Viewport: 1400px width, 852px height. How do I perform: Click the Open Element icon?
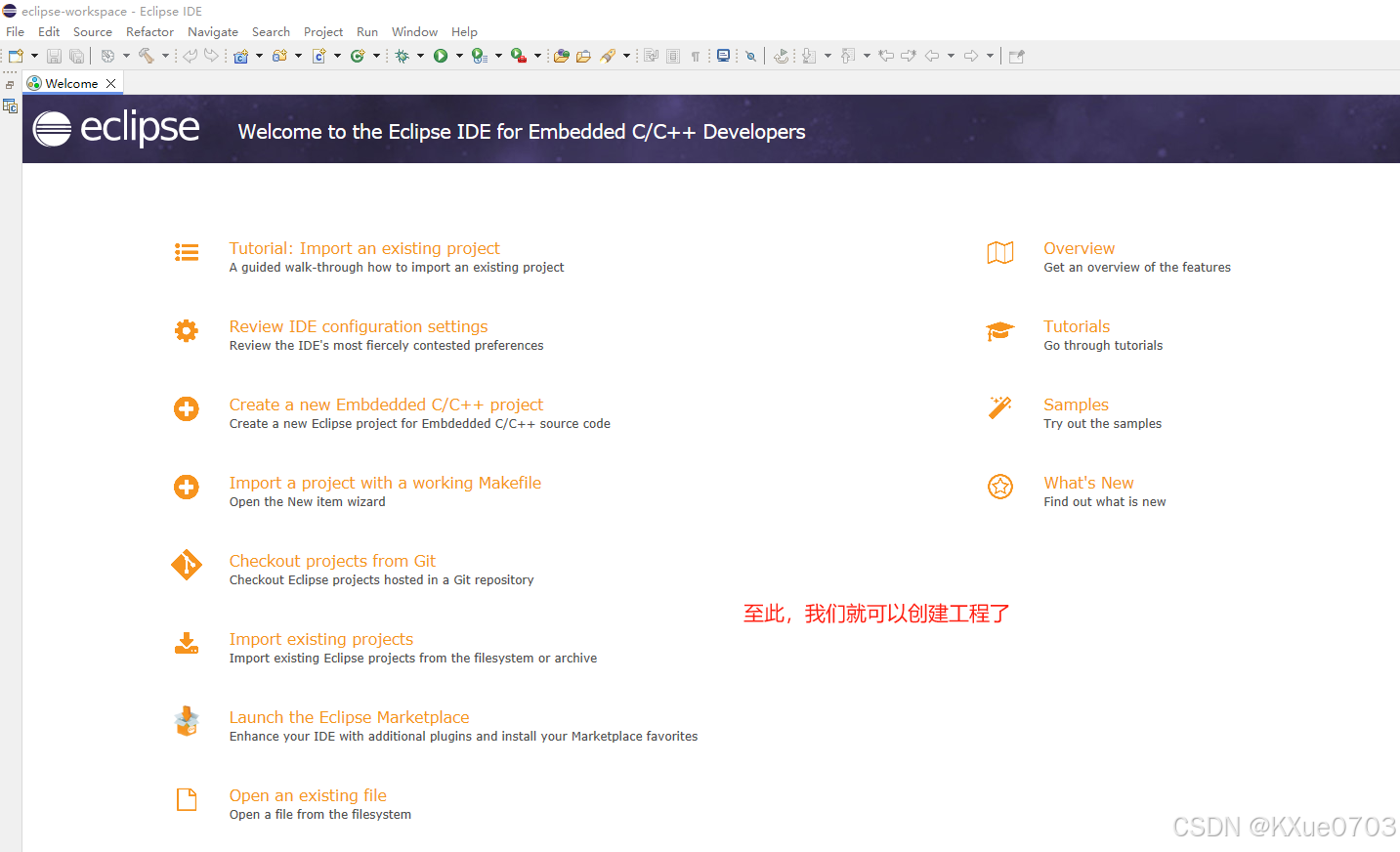click(562, 56)
